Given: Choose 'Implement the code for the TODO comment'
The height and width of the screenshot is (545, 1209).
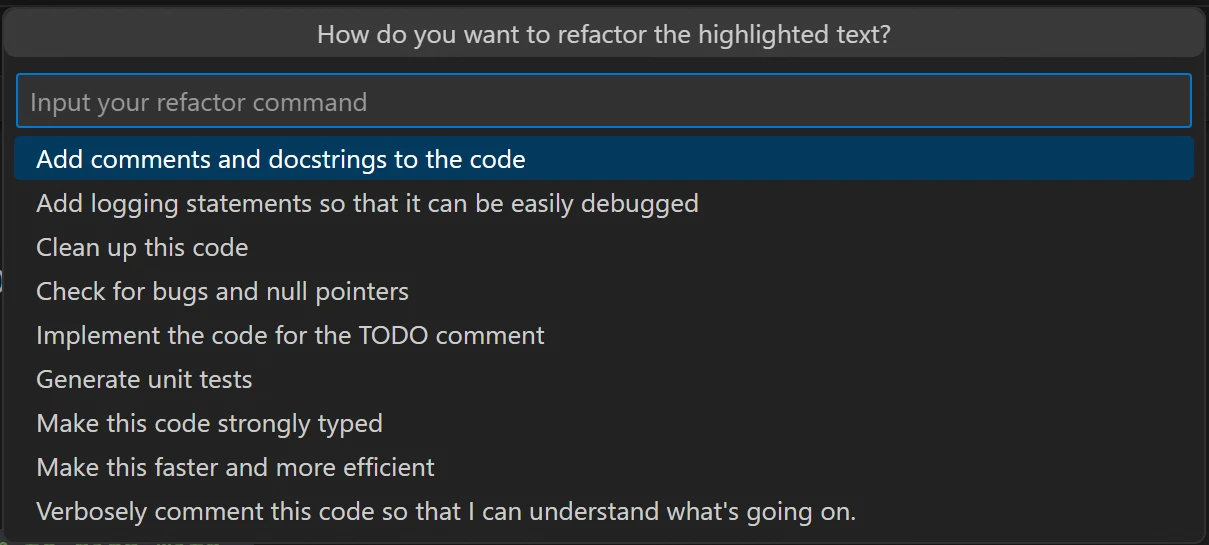Looking at the screenshot, I should pos(290,335).
